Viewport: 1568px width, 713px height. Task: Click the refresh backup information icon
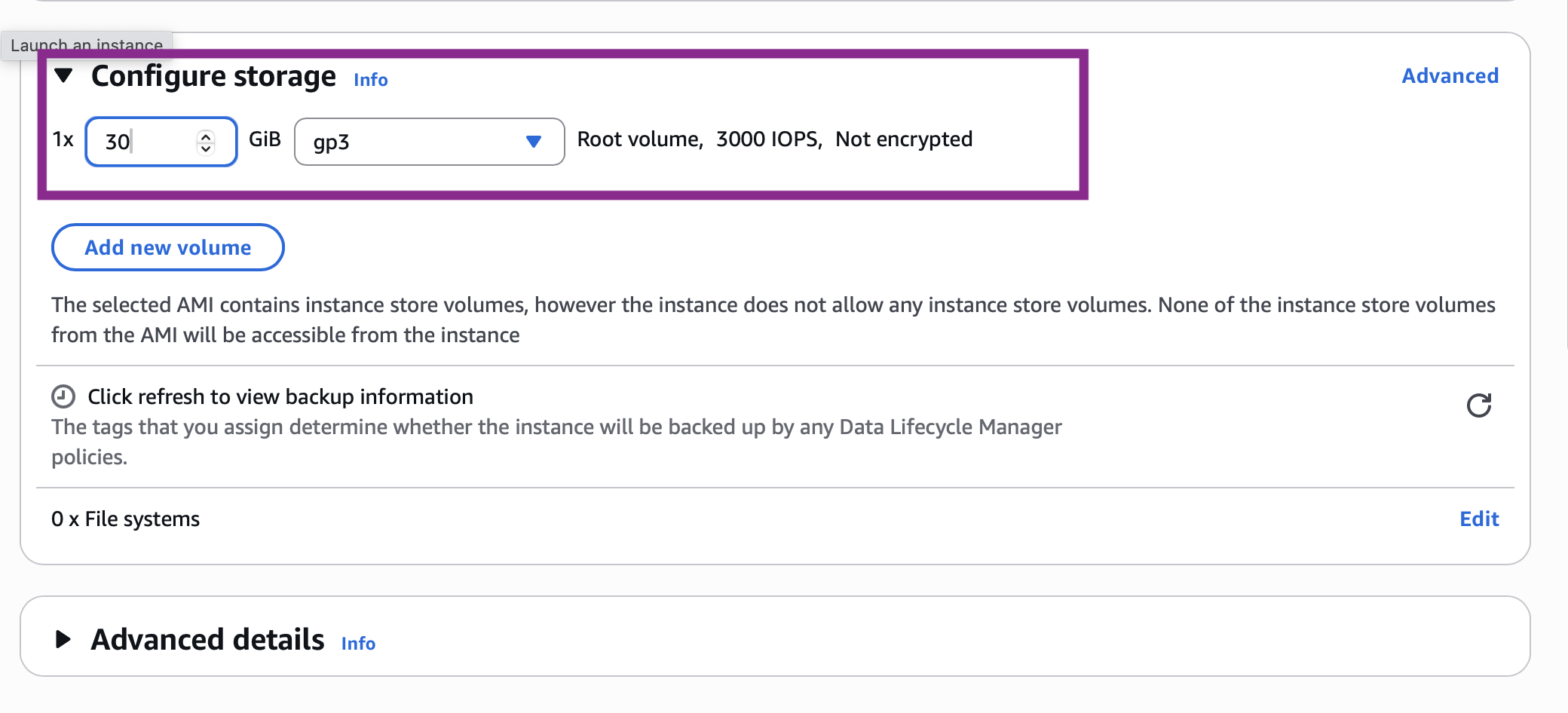pyautogui.click(x=1478, y=405)
